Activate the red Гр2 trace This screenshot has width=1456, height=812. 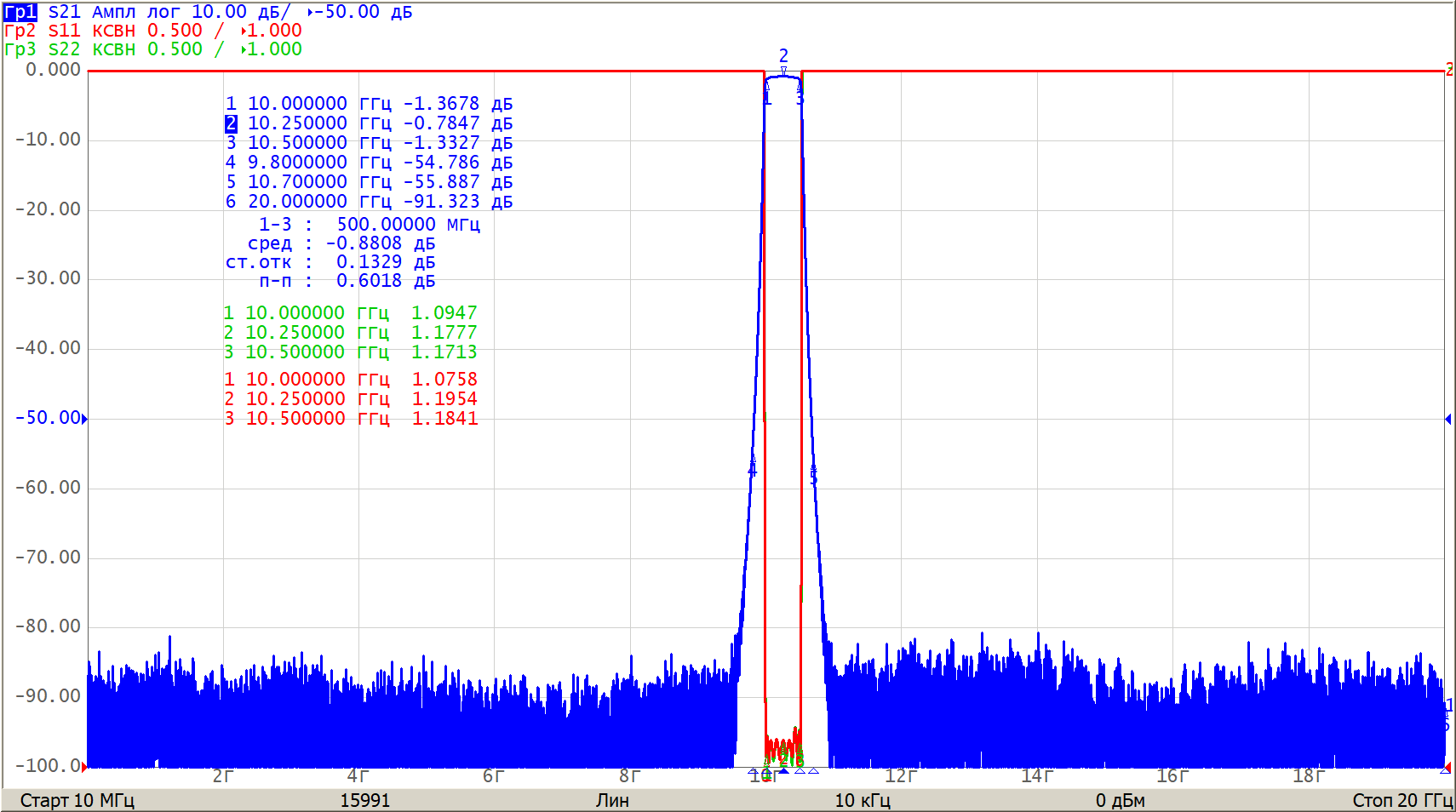[20, 31]
